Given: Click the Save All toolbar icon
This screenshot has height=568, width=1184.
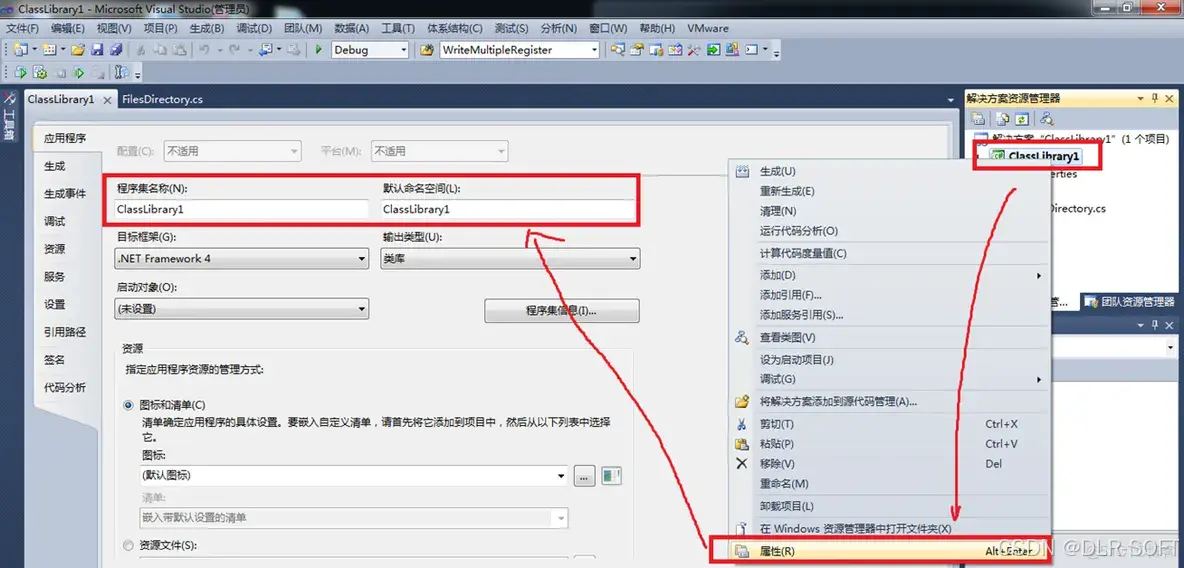Looking at the screenshot, I should point(116,50).
